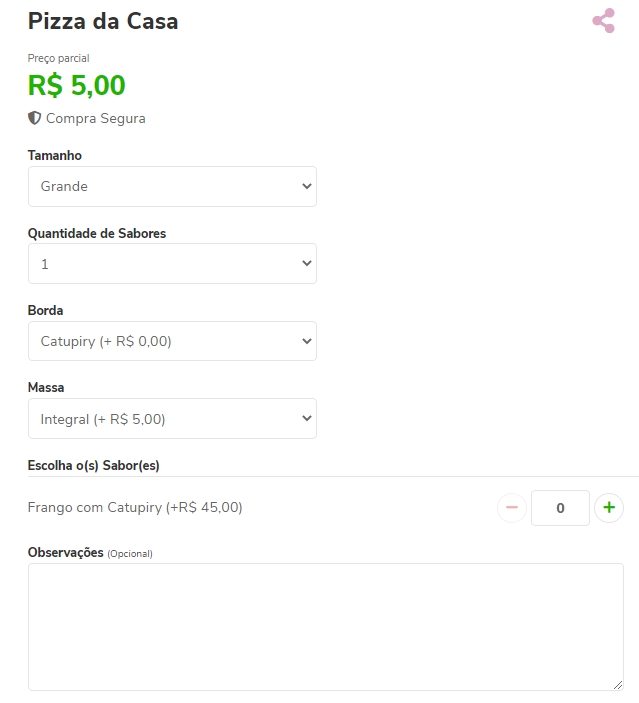Click the Compra Segura text
The height and width of the screenshot is (703, 639).
tap(96, 118)
